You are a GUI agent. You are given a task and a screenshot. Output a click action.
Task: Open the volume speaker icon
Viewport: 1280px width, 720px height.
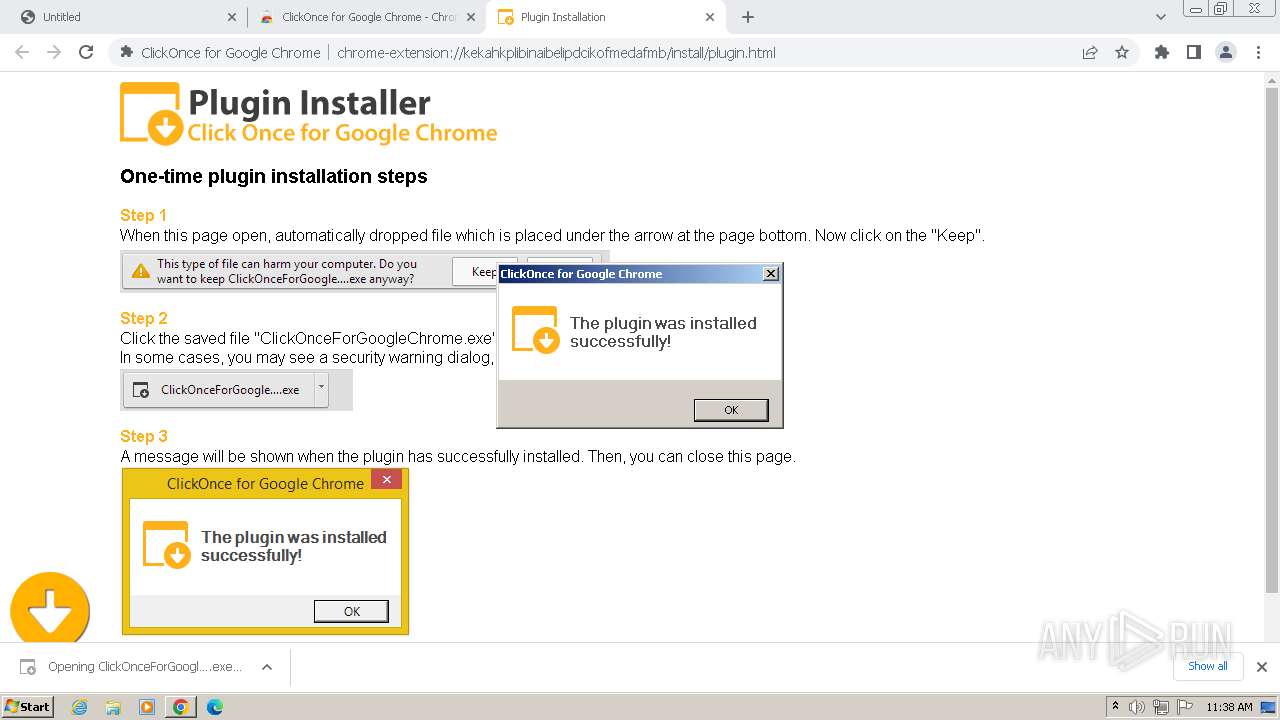1137,707
